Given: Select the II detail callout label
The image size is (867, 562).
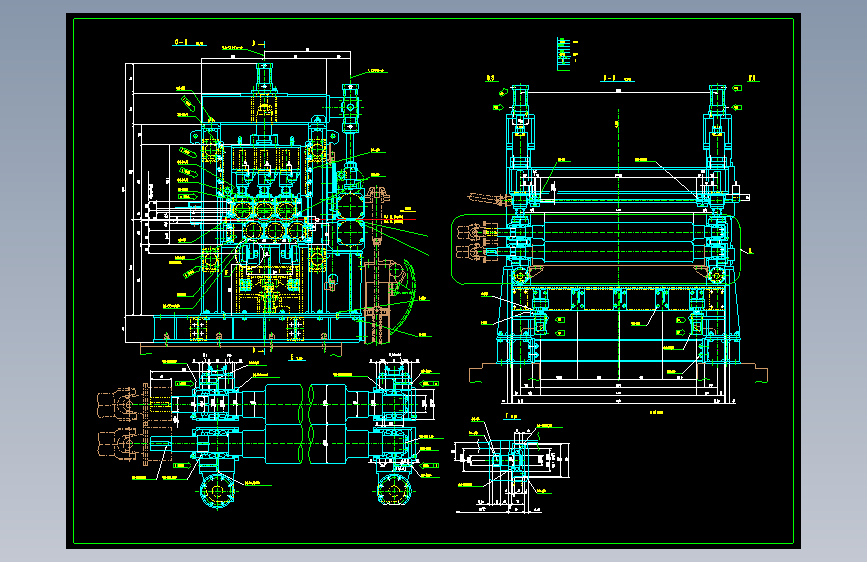Looking at the screenshot, I should coord(750,251).
